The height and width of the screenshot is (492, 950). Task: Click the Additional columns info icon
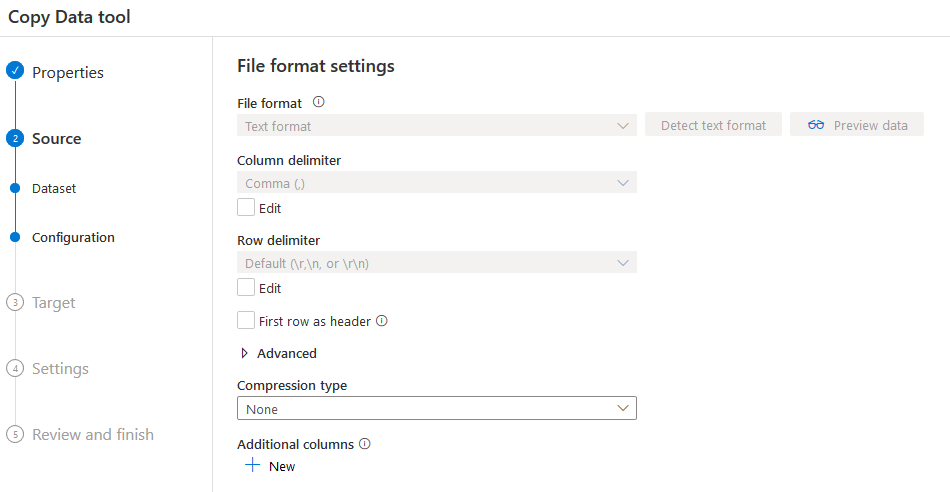pos(364,444)
